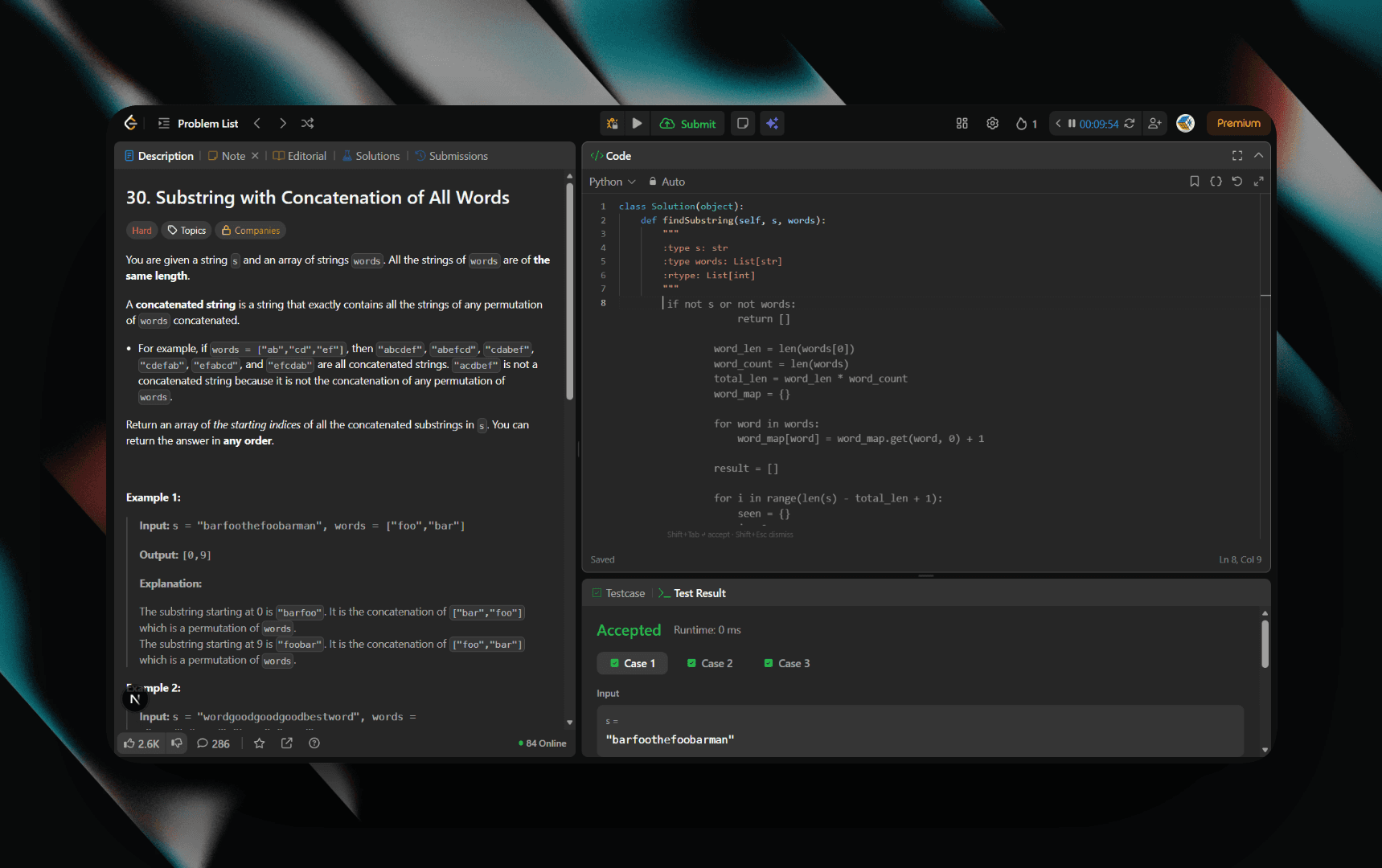Viewport: 1382px width, 868px height.
Task: Click the Run code play icon
Action: coord(637,123)
